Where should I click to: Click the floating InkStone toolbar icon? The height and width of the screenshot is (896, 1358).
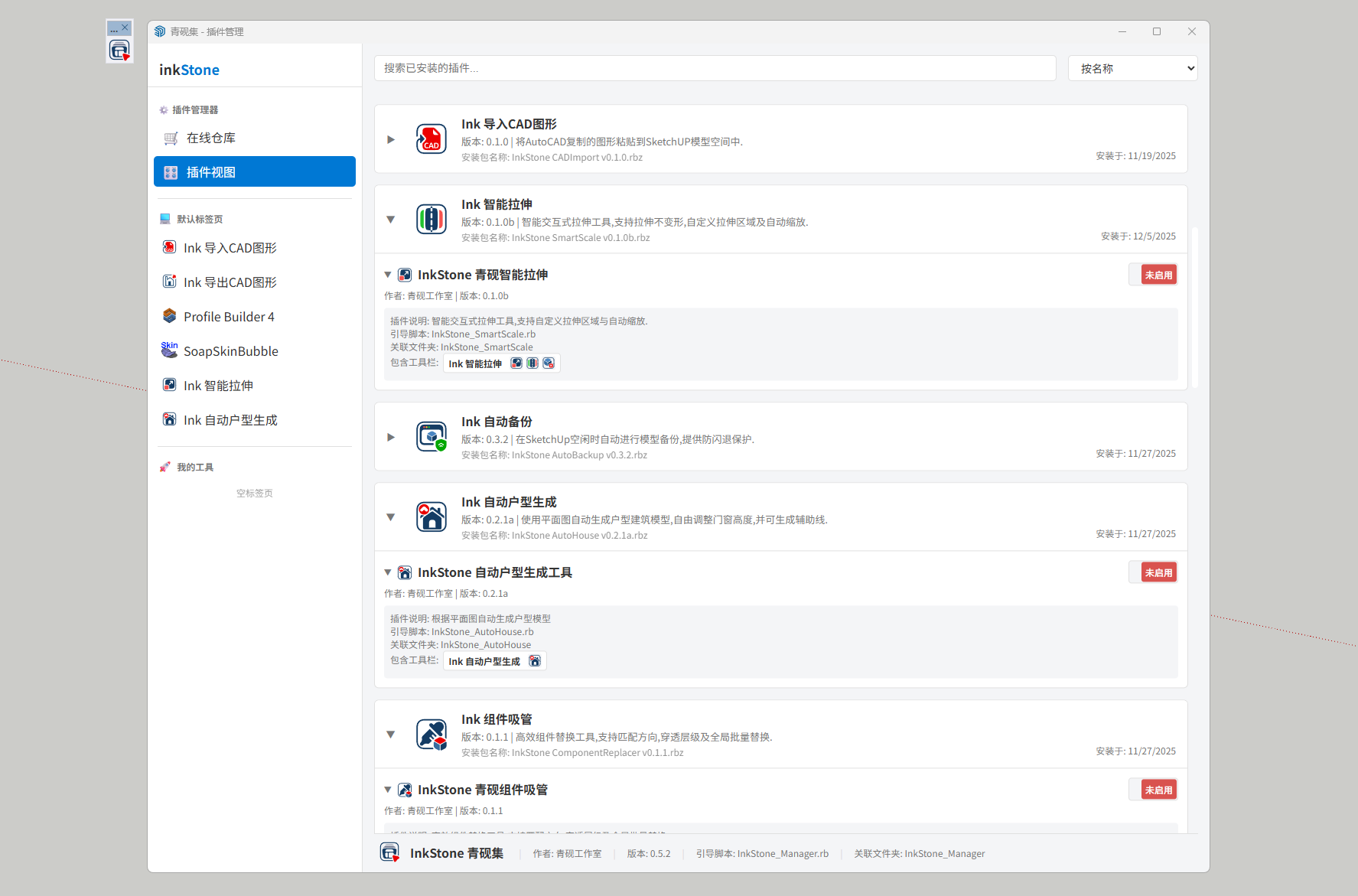tap(119, 51)
